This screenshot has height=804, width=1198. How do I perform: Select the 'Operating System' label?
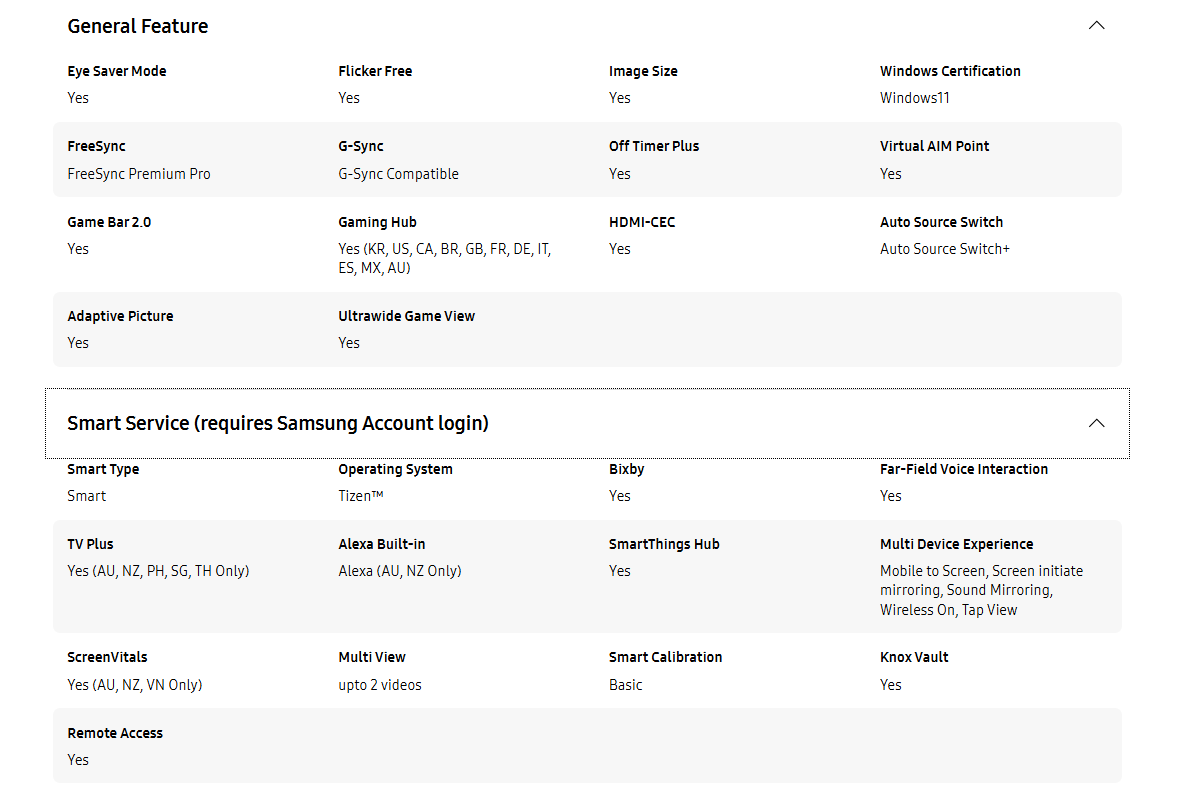tap(396, 469)
